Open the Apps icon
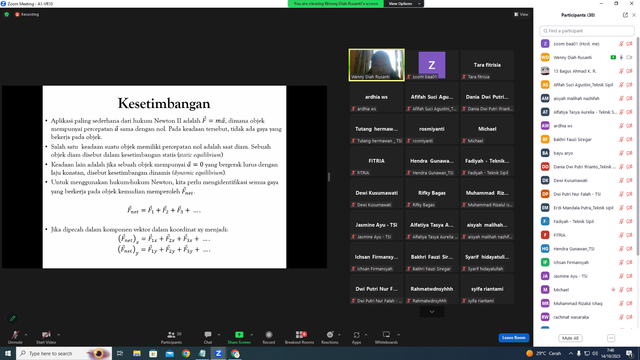The width and height of the screenshot is (640, 360). pyautogui.click(x=356, y=335)
